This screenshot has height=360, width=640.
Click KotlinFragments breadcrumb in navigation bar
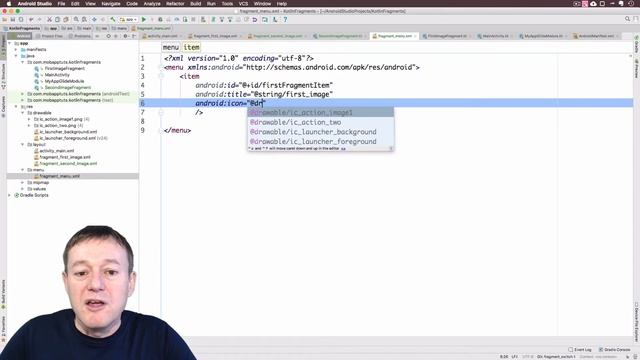point(22,28)
